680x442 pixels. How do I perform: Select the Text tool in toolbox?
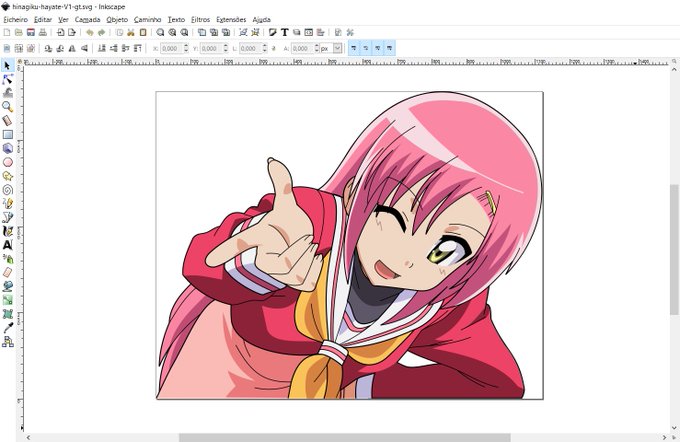(7, 245)
